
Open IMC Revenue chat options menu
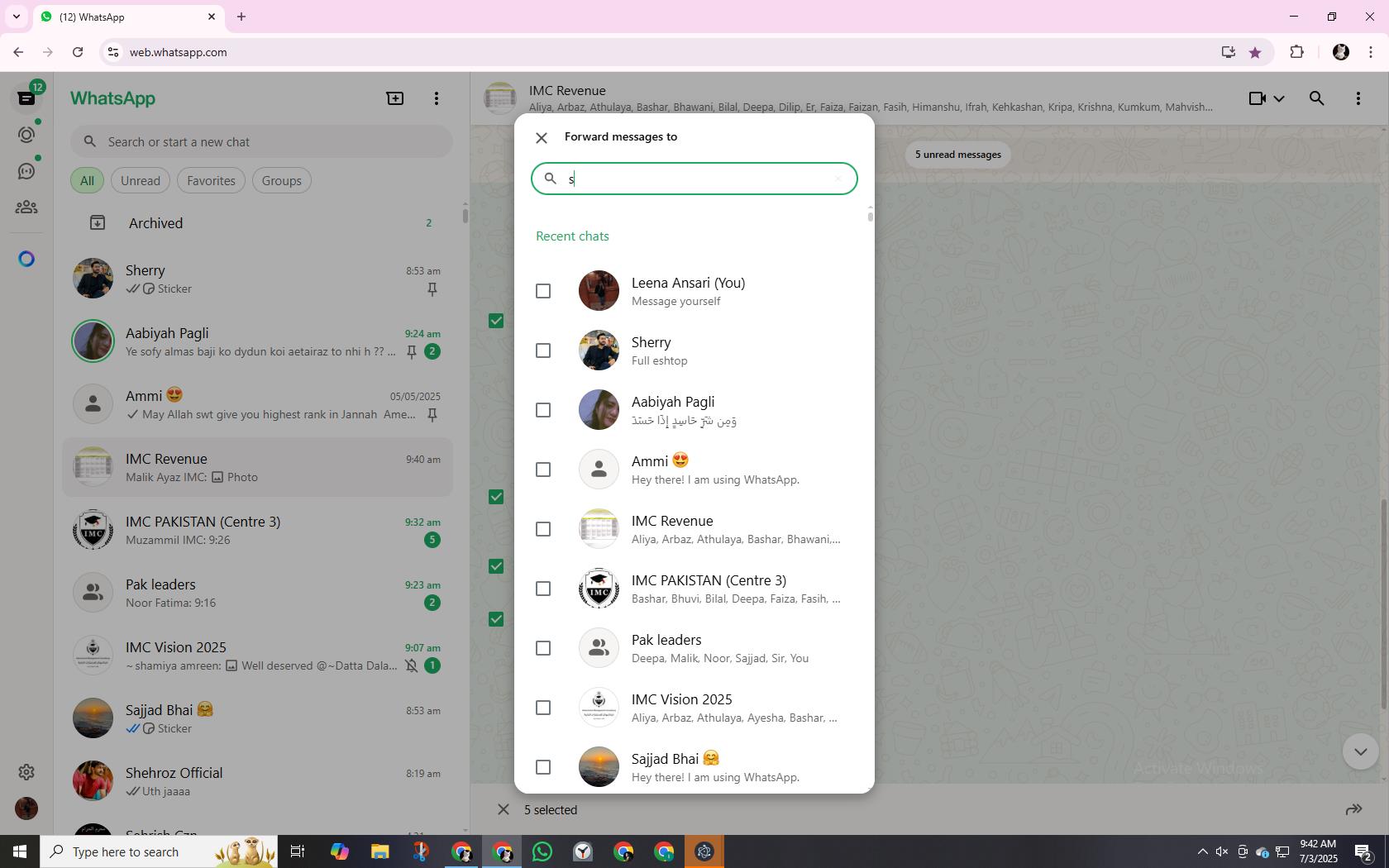[1358, 98]
